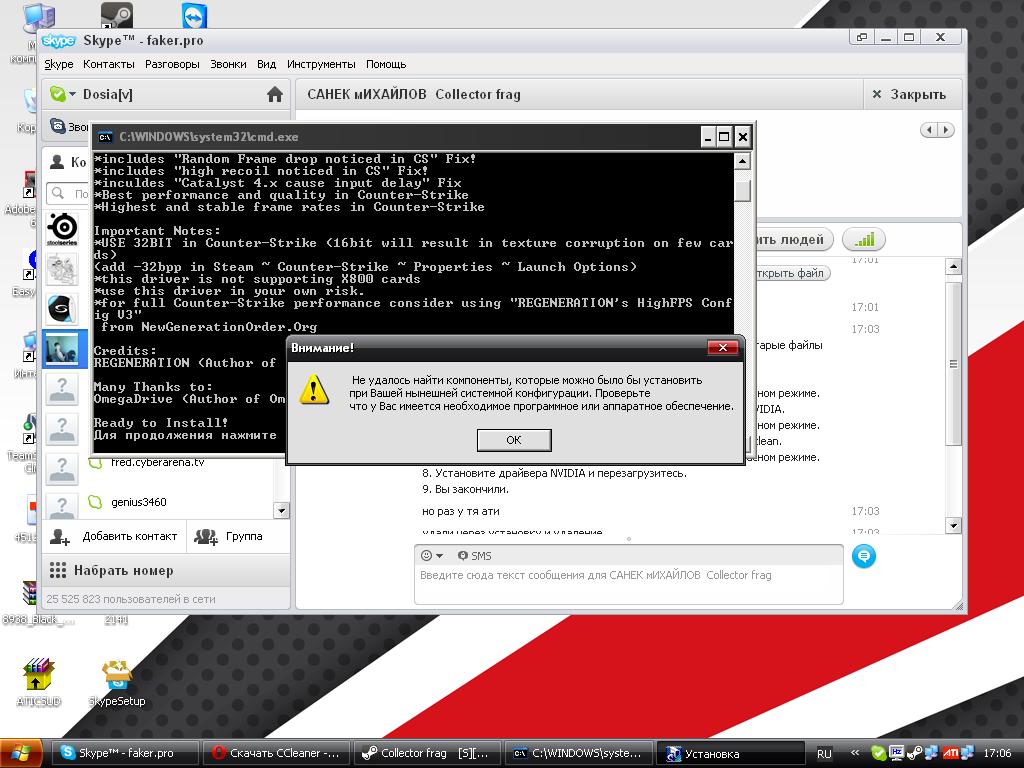The width and height of the screenshot is (1024, 768).
Task: Click the left-right arrows pill in conversation header
Action: coord(937,129)
